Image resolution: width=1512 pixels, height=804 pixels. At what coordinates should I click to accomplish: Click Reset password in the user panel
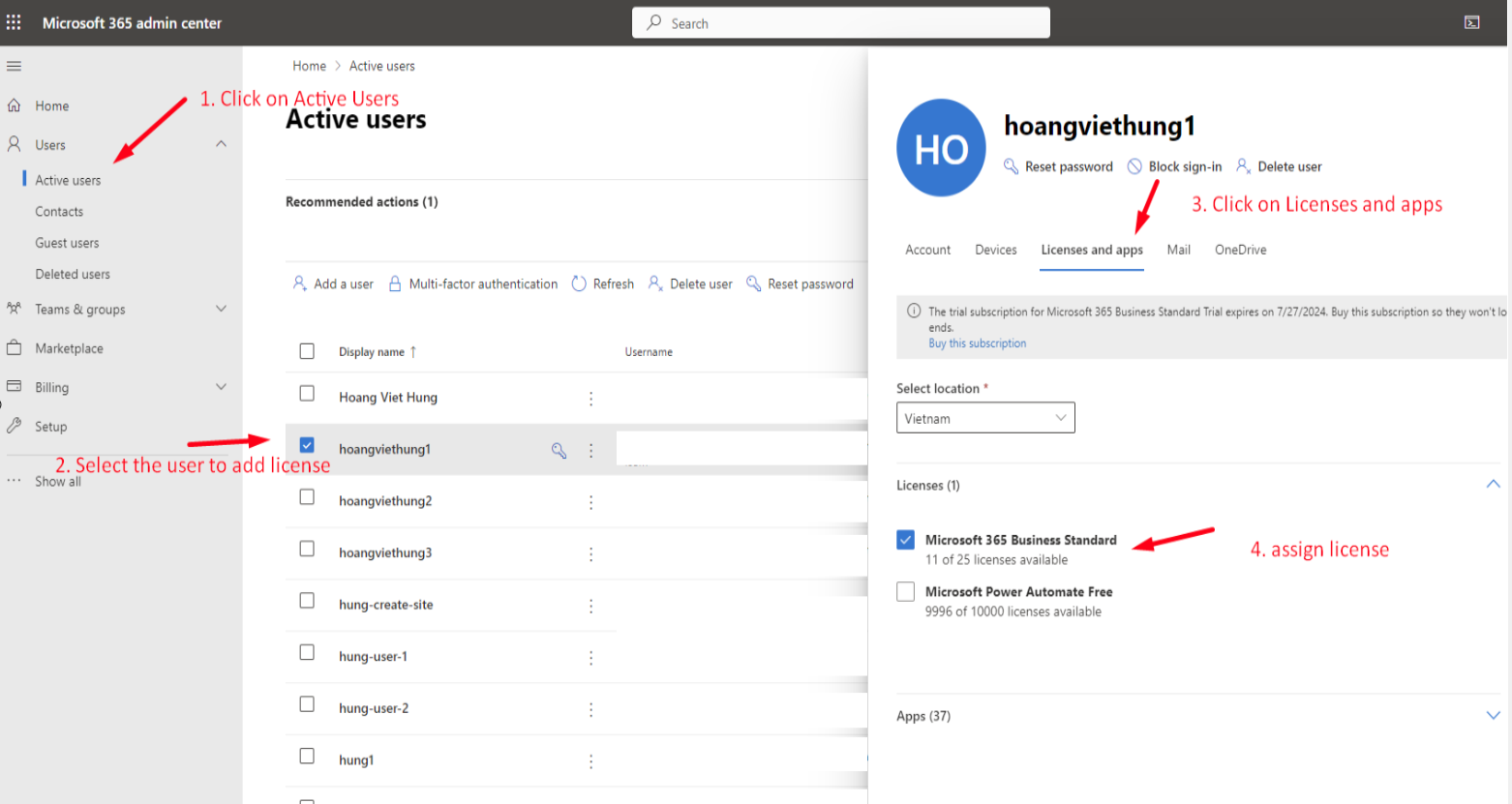(x=1058, y=166)
